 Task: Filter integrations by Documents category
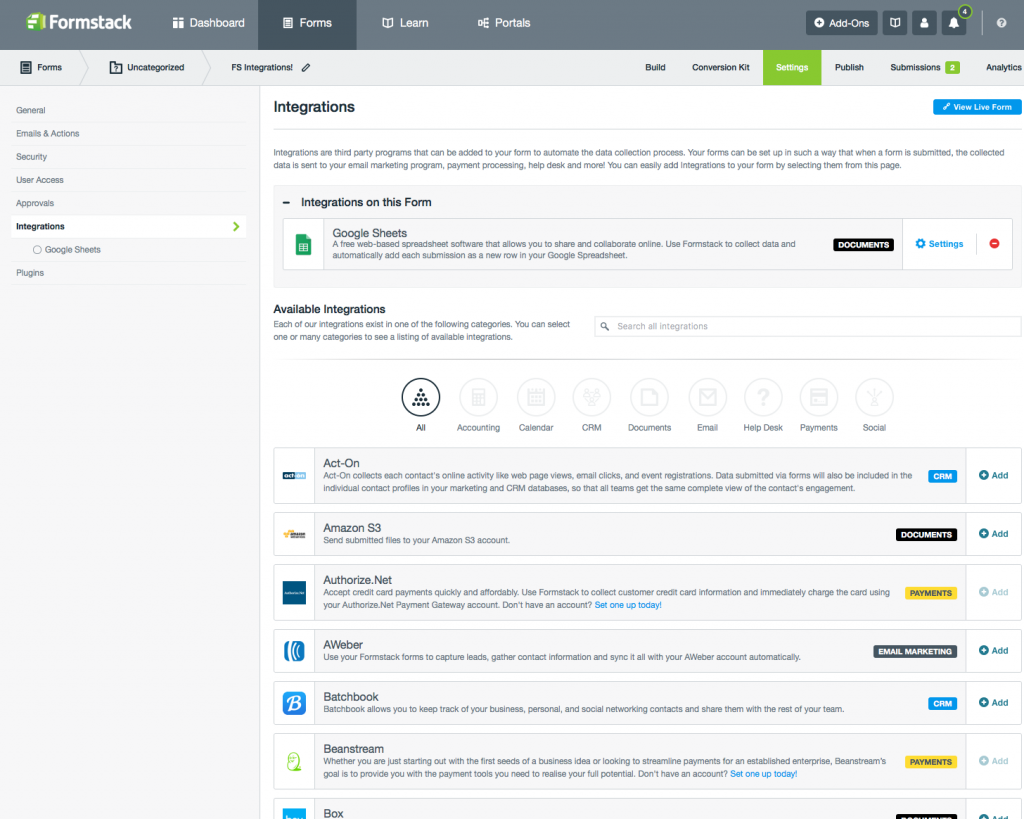point(649,397)
